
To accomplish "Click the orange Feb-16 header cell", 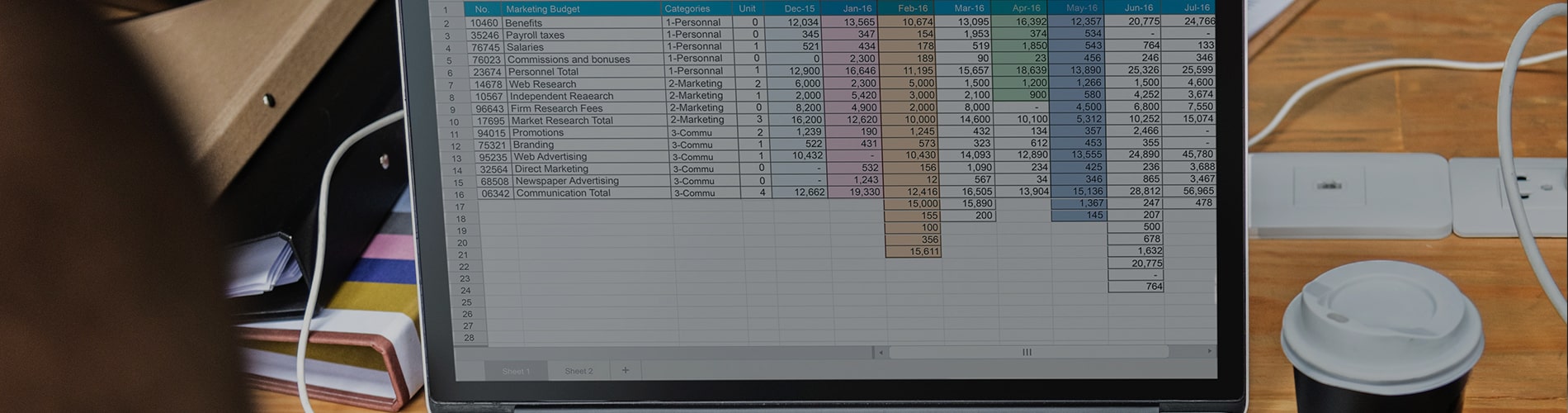I will pos(912,9).
